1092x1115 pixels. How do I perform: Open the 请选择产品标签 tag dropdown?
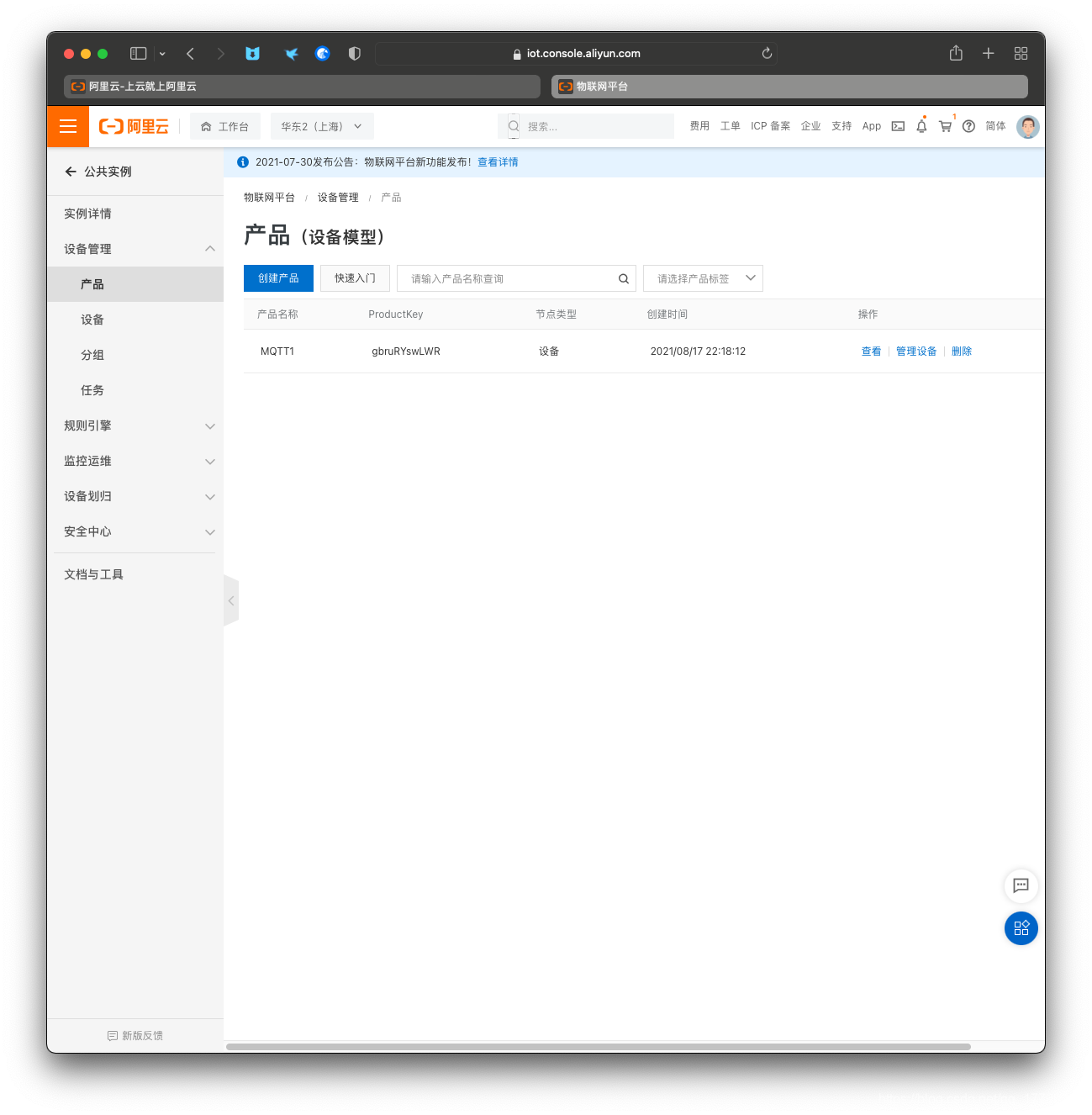[x=703, y=278]
